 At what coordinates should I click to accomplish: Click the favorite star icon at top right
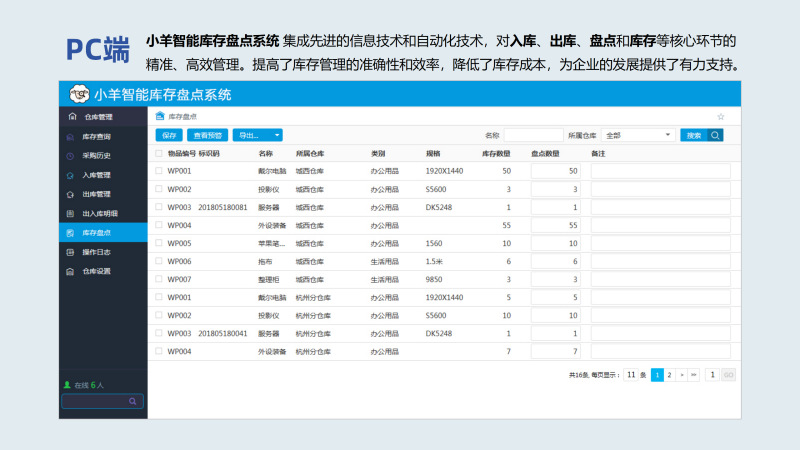coord(720,117)
